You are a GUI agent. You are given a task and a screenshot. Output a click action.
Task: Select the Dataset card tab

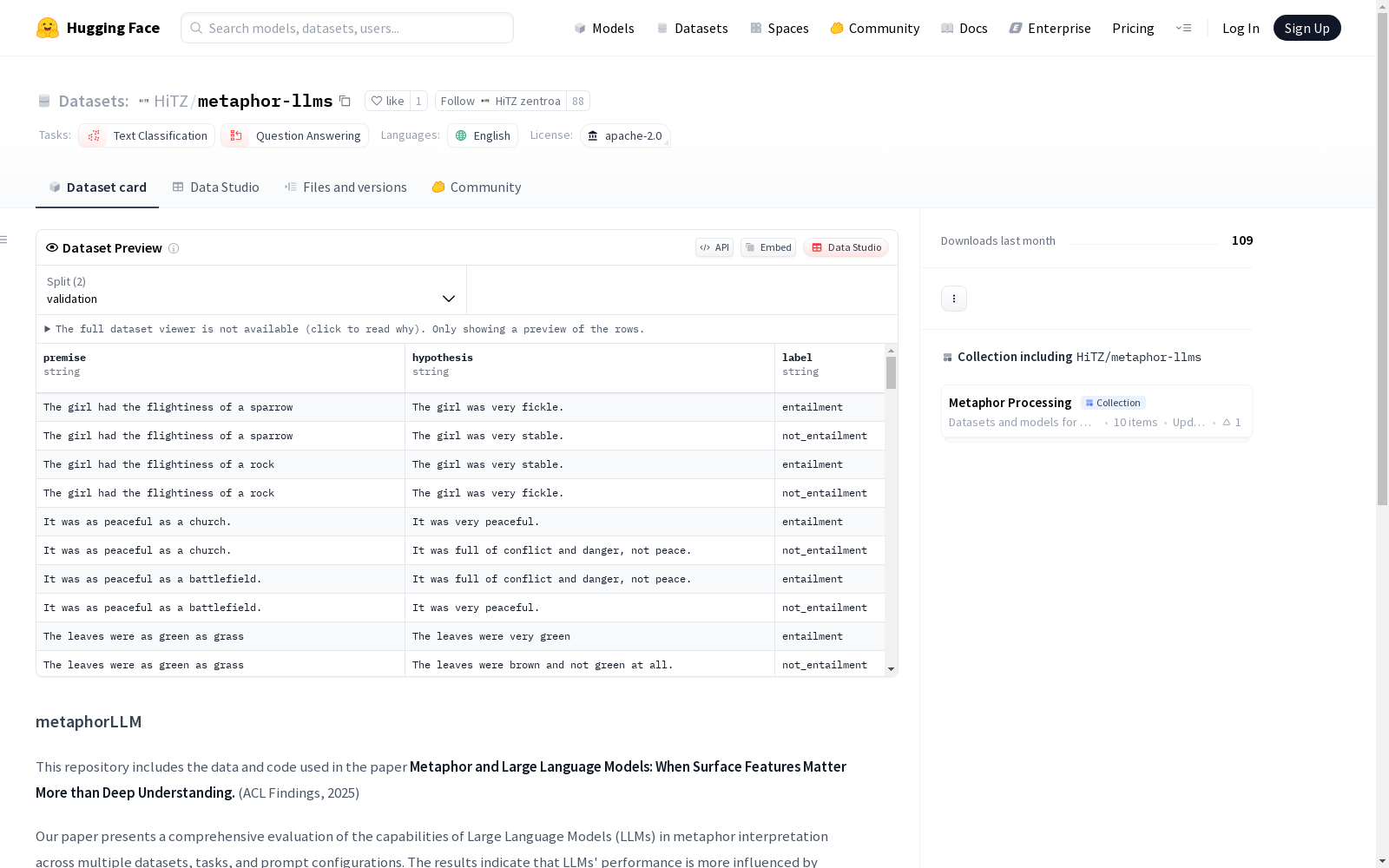click(x=97, y=187)
